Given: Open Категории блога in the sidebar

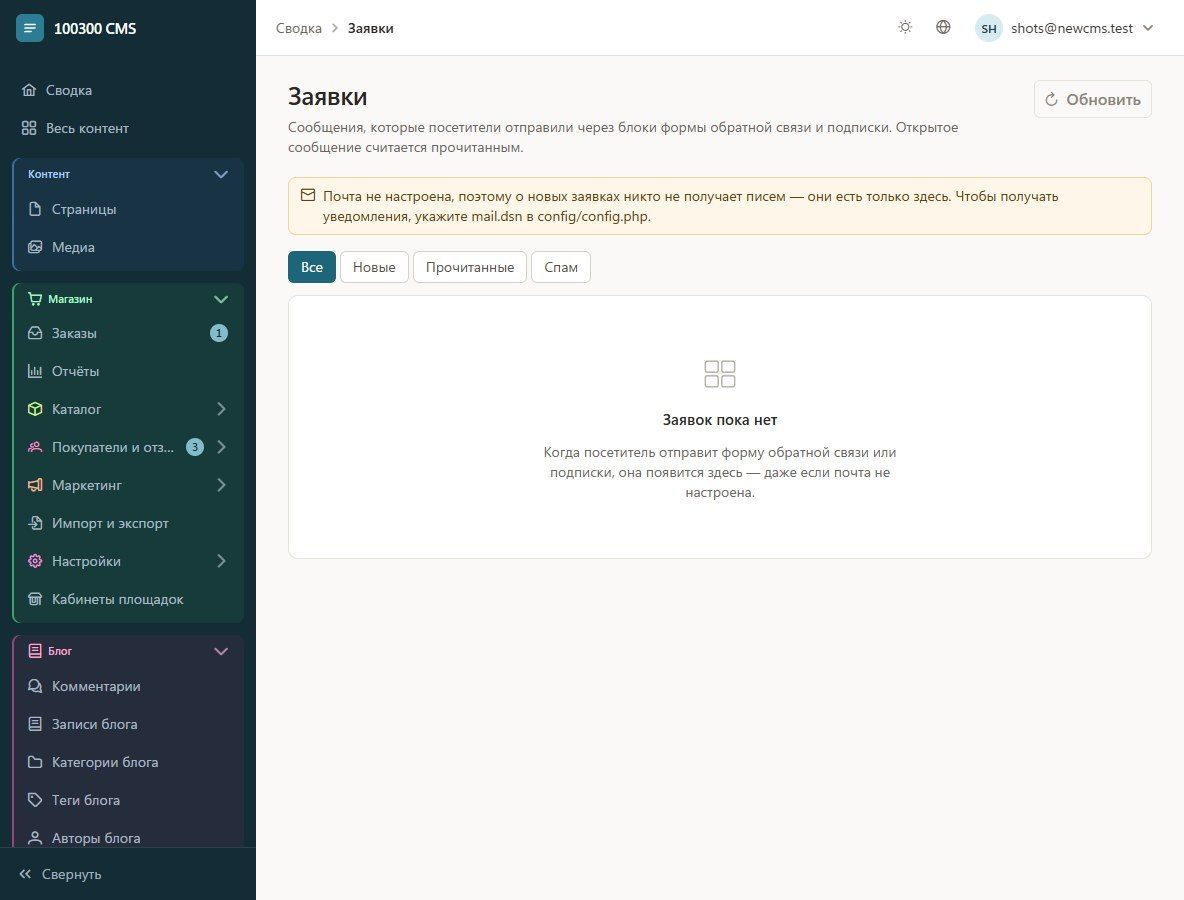Looking at the screenshot, I should pyautogui.click(x=128, y=763).
